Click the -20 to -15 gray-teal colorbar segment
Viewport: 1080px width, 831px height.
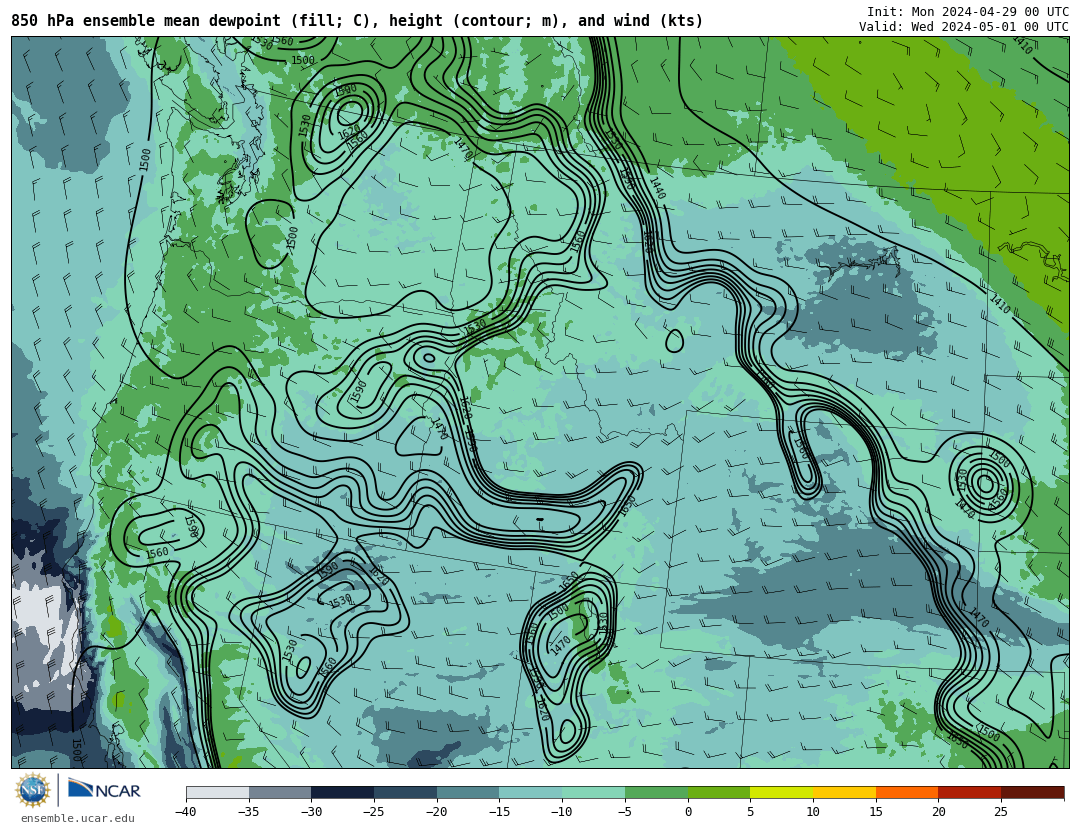click(468, 792)
